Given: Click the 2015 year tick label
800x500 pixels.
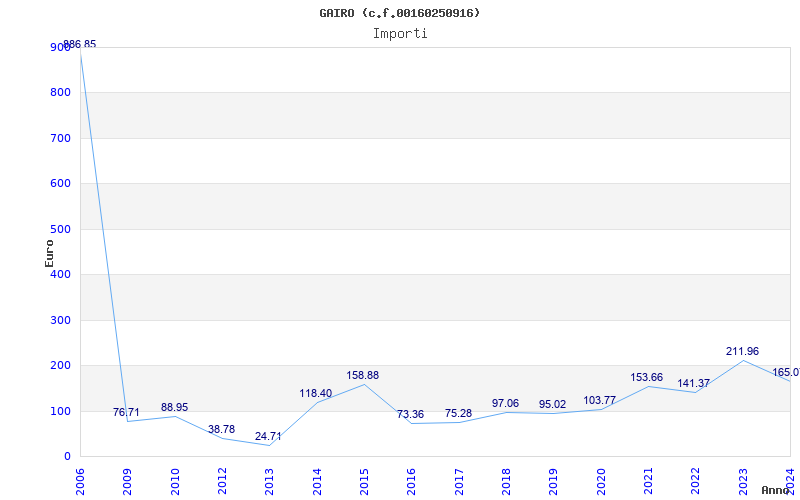Looking at the screenshot, I should [364, 482].
